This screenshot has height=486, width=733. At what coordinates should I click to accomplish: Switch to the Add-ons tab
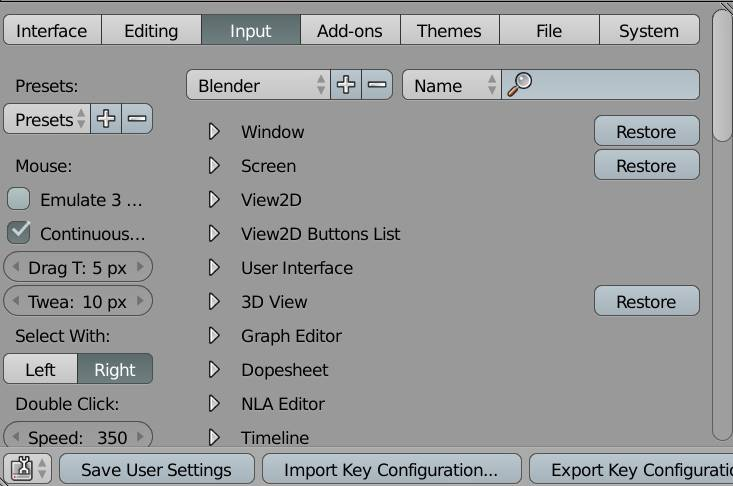point(349,30)
